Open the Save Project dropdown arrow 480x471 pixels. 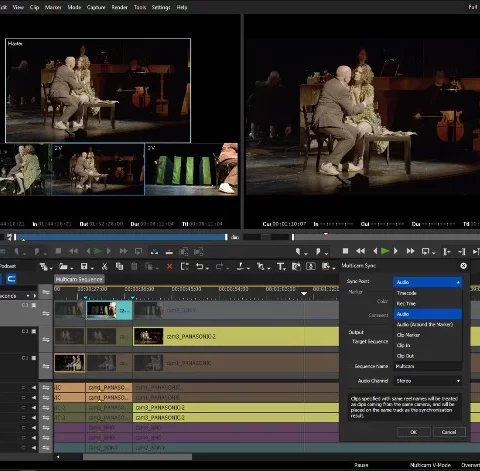(92, 268)
